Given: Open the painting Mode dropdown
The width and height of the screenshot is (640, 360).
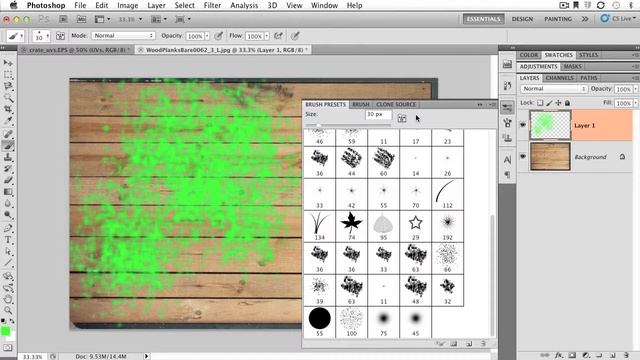Looking at the screenshot, I should pos(123,36).
